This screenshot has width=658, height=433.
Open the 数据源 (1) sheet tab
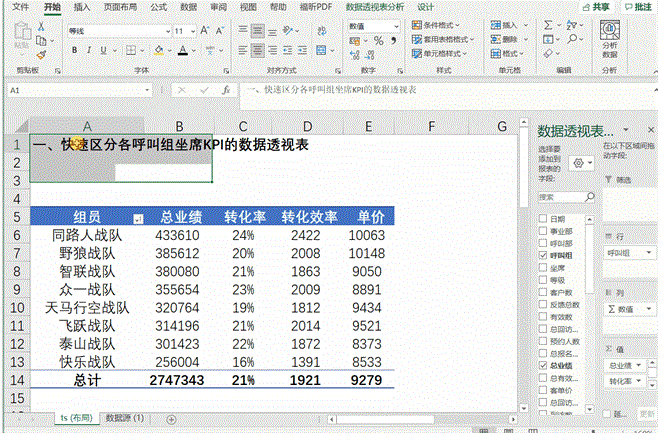point(126,418)
